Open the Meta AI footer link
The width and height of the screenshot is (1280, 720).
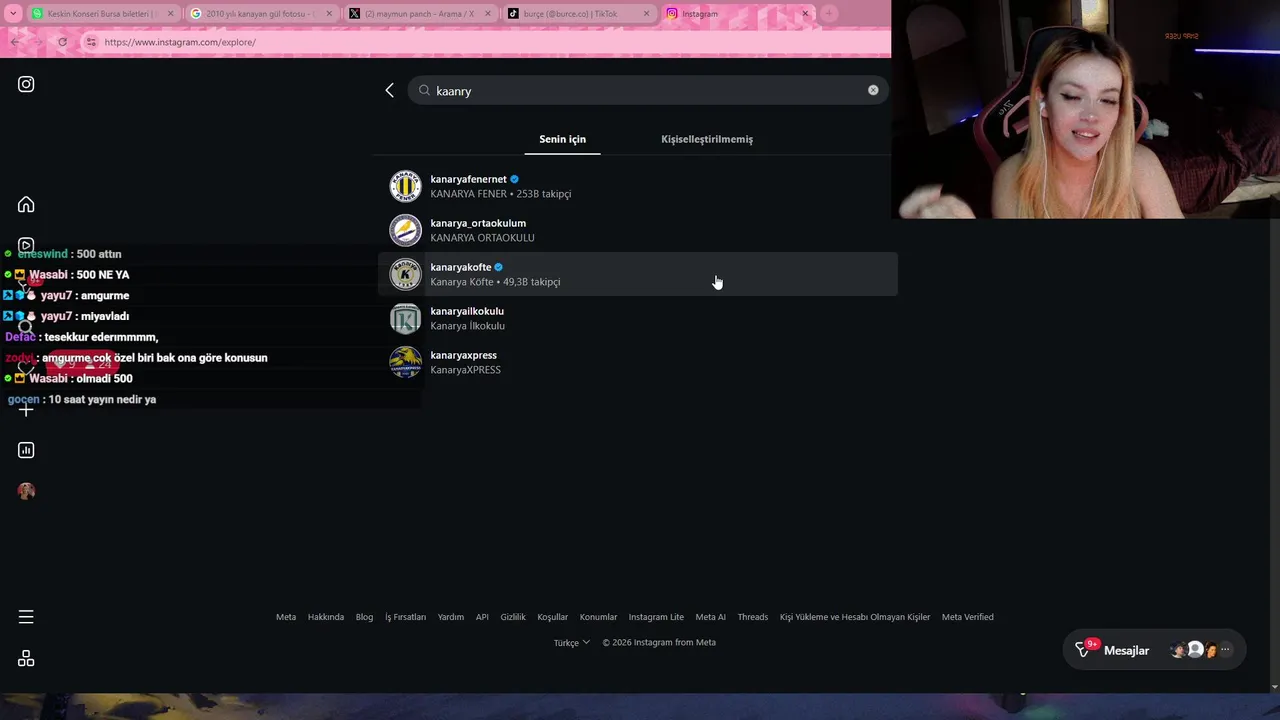click(711, 617)
